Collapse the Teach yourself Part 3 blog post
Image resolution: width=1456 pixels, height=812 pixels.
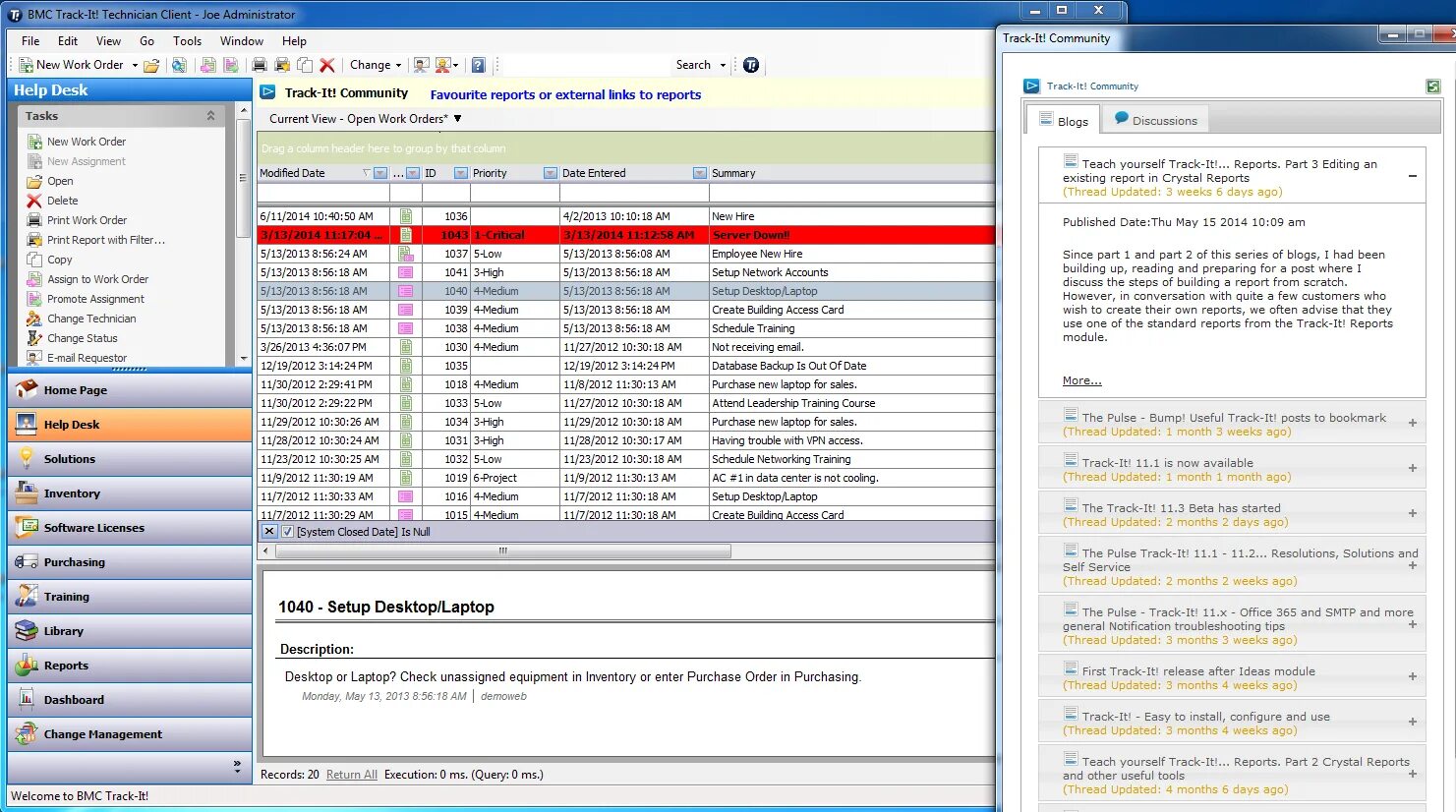point(1413,176)
